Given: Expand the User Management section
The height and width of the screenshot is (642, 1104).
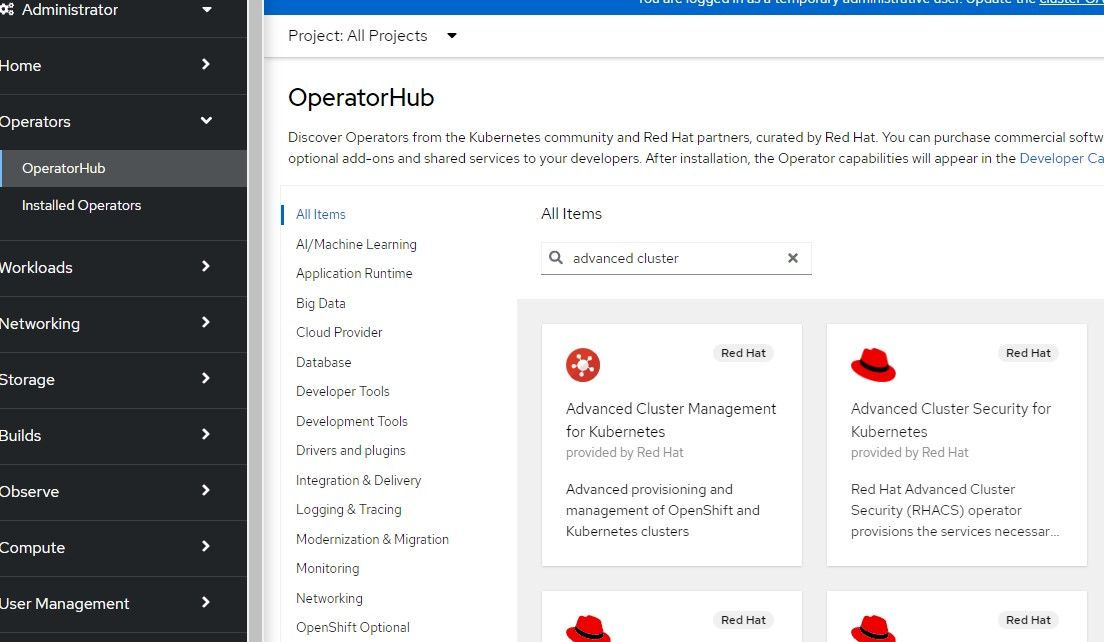Looking at the screenshot, I should point(123,603).
